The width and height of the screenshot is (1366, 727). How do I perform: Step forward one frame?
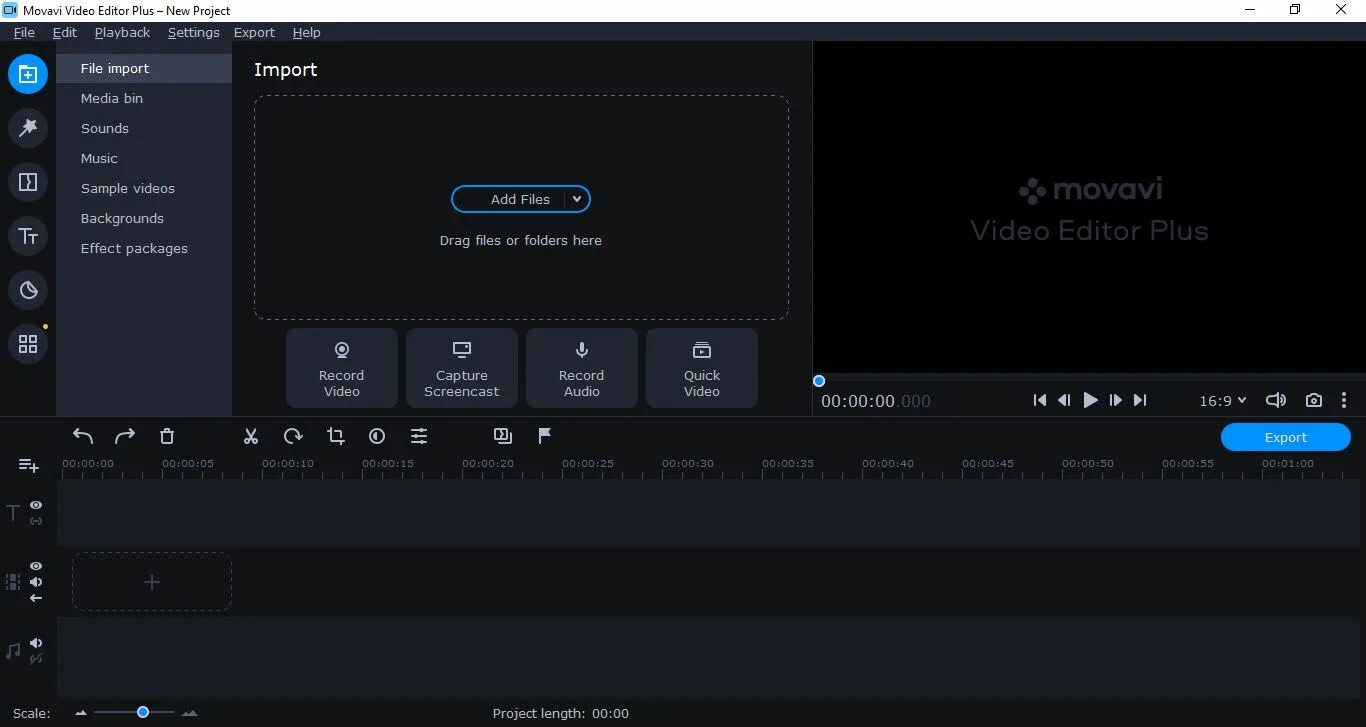tap(1116, 400)
